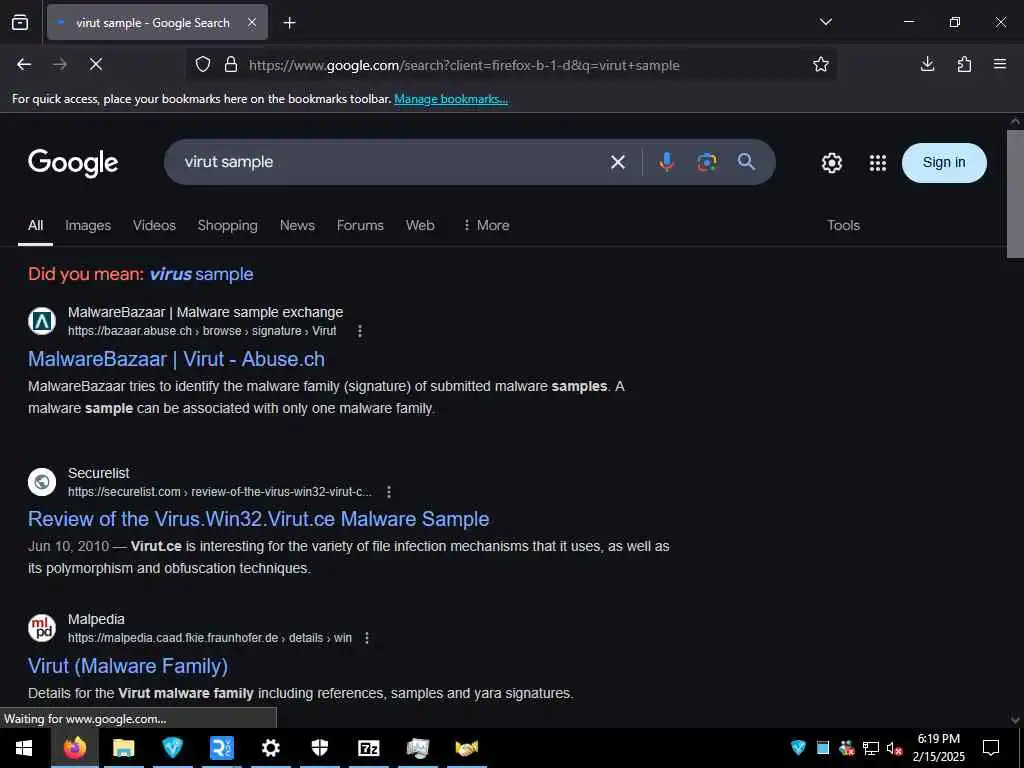Open the Securelist result options menu

389,492
